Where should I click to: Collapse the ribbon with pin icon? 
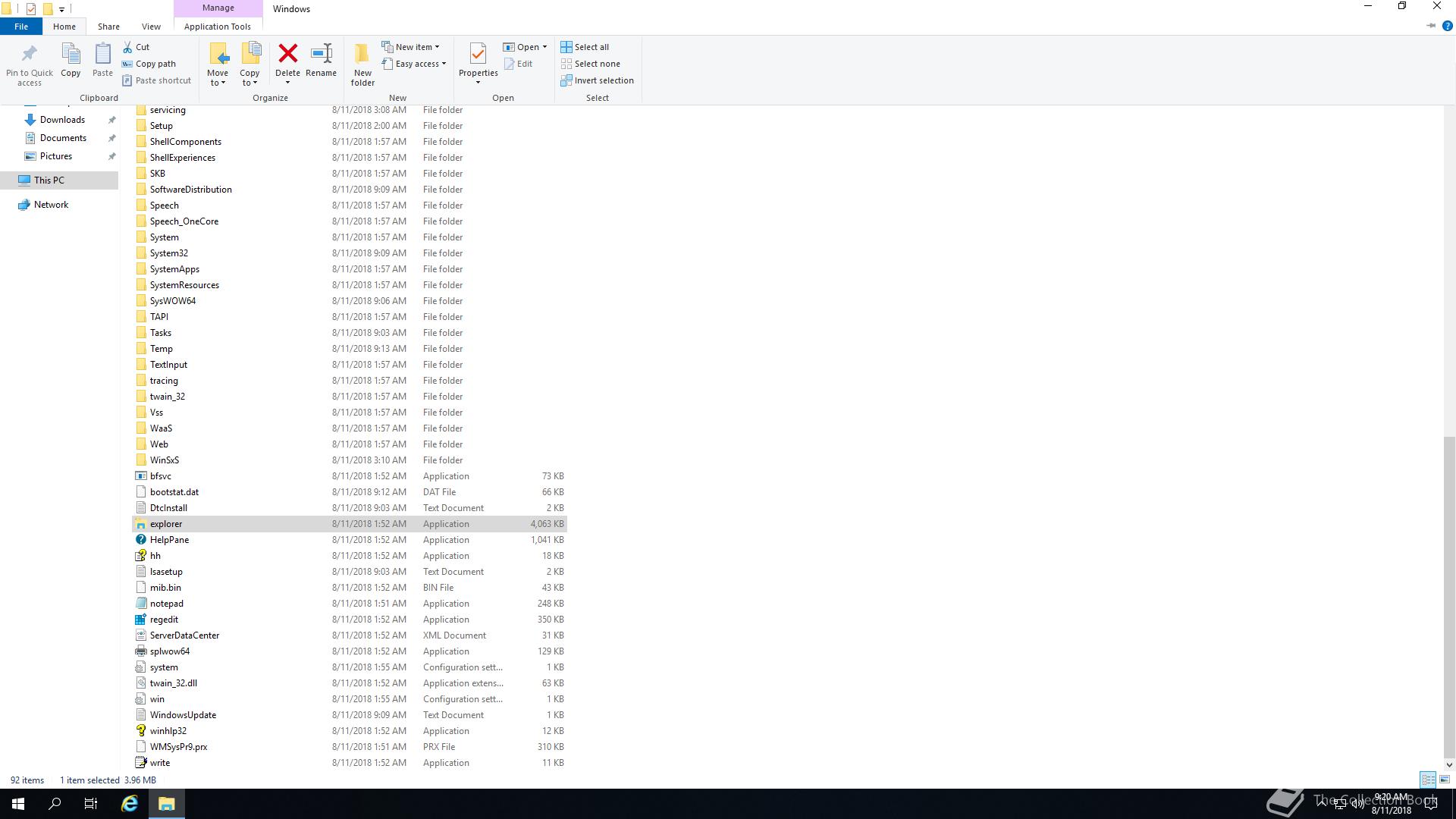tap(1431, 26)
